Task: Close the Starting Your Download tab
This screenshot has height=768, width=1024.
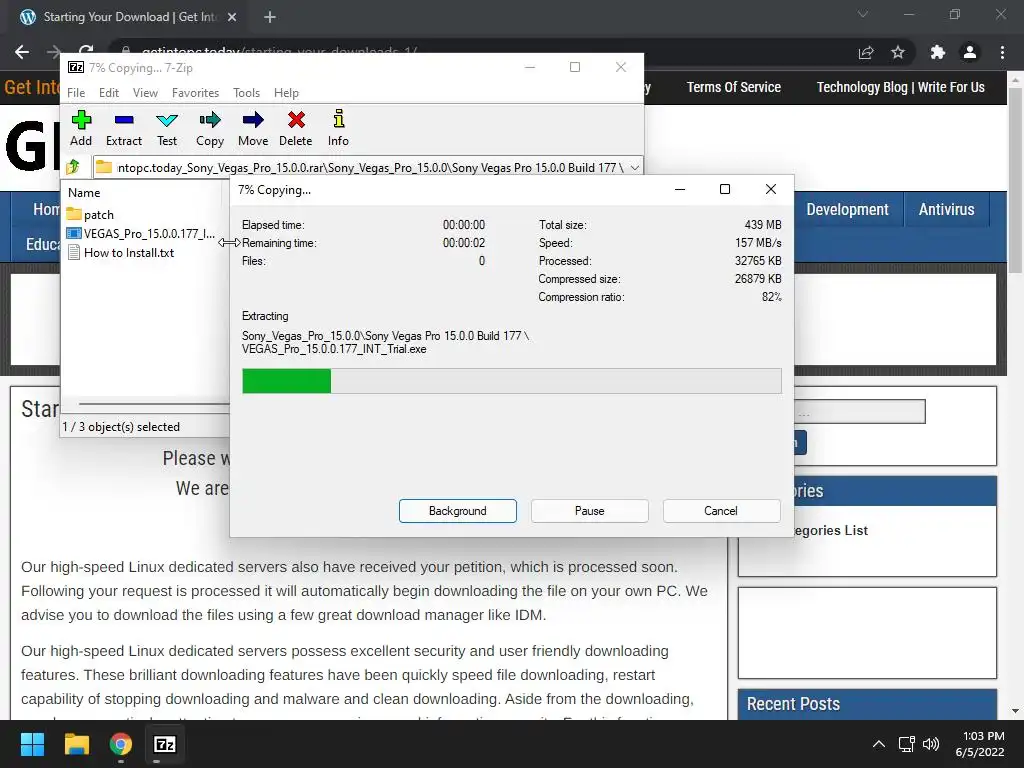Action: [232, 17]
